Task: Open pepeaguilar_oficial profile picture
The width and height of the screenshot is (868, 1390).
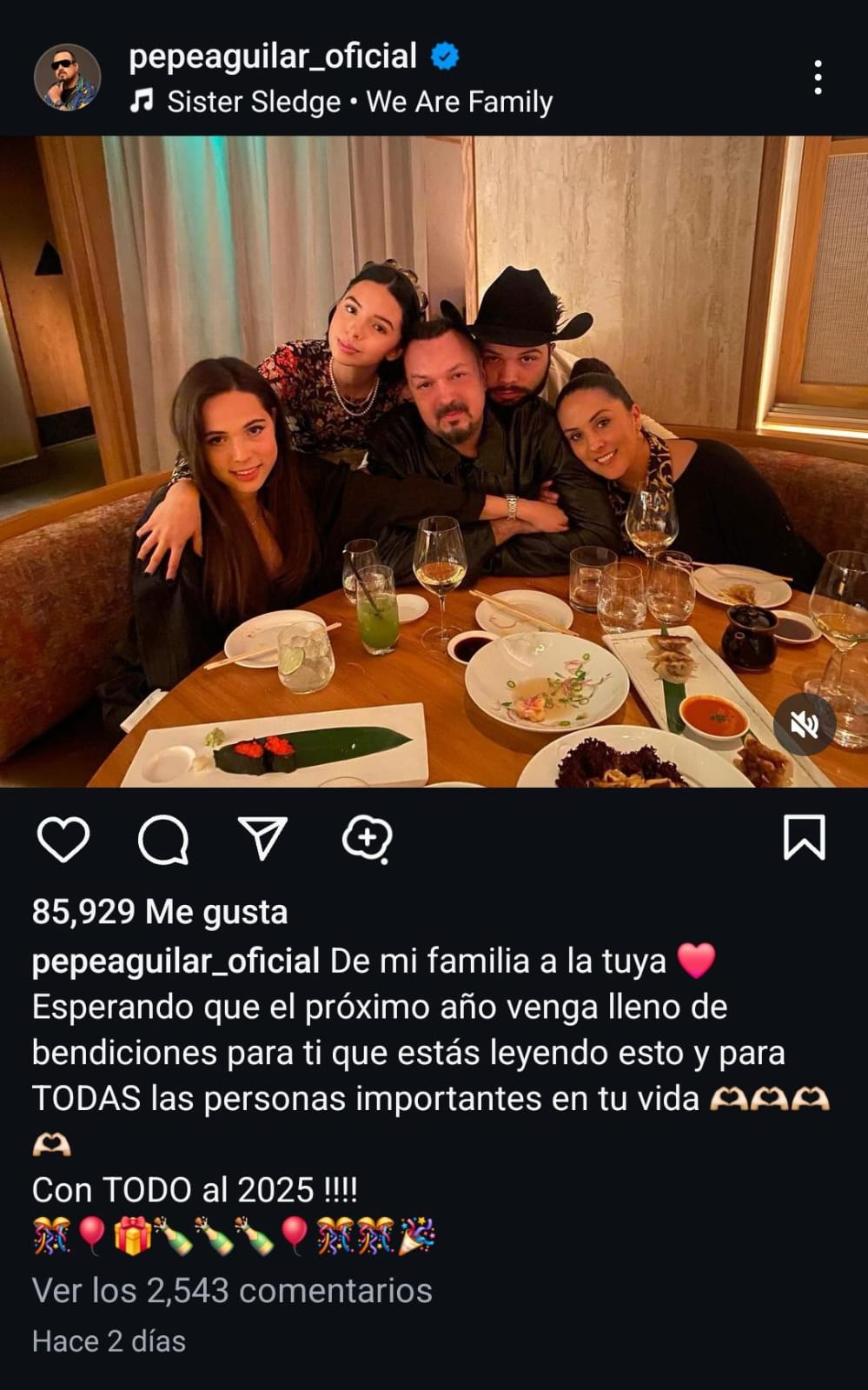Action: [67, 77]
